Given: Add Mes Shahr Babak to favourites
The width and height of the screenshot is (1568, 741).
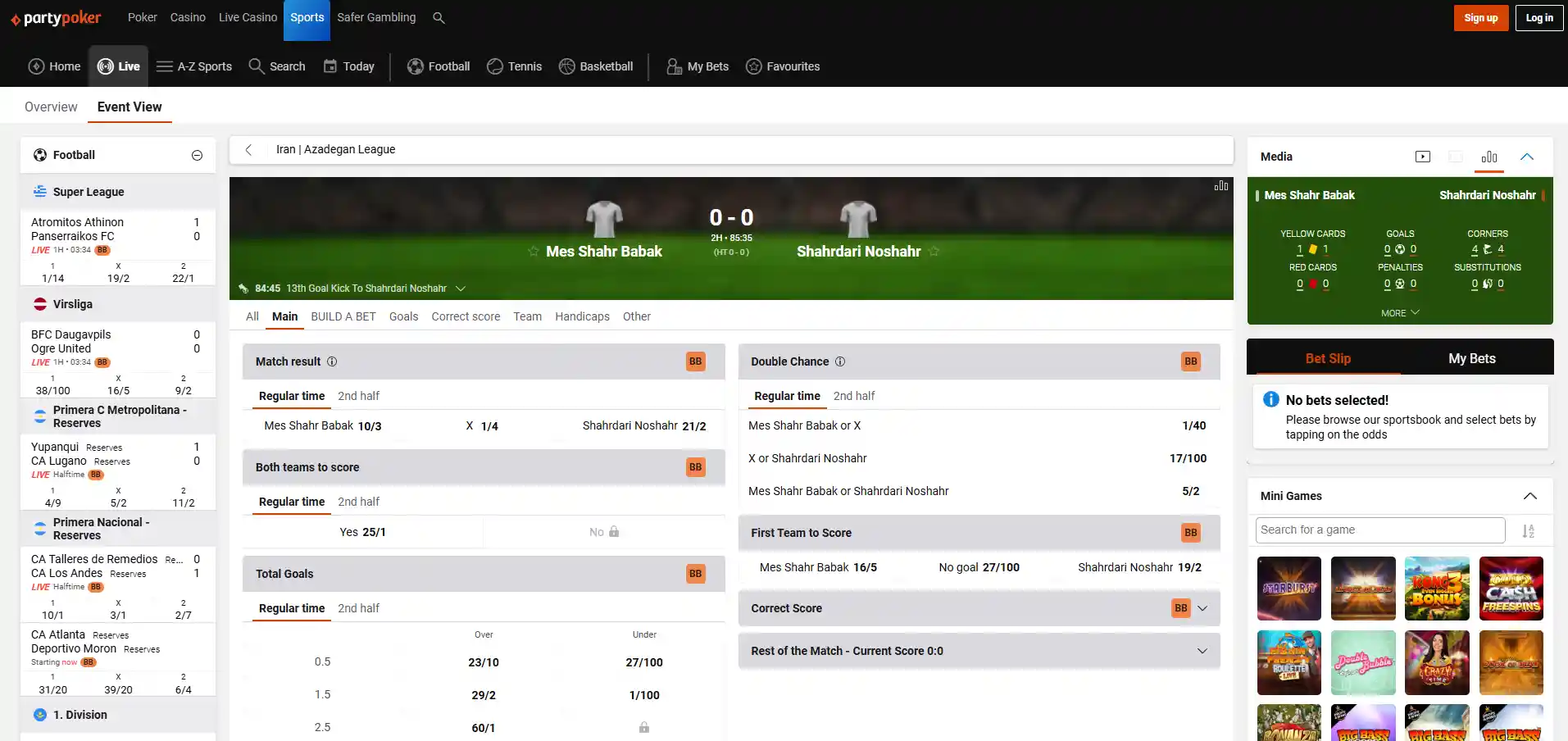Looking at the screenshot, I should point(534,252).
